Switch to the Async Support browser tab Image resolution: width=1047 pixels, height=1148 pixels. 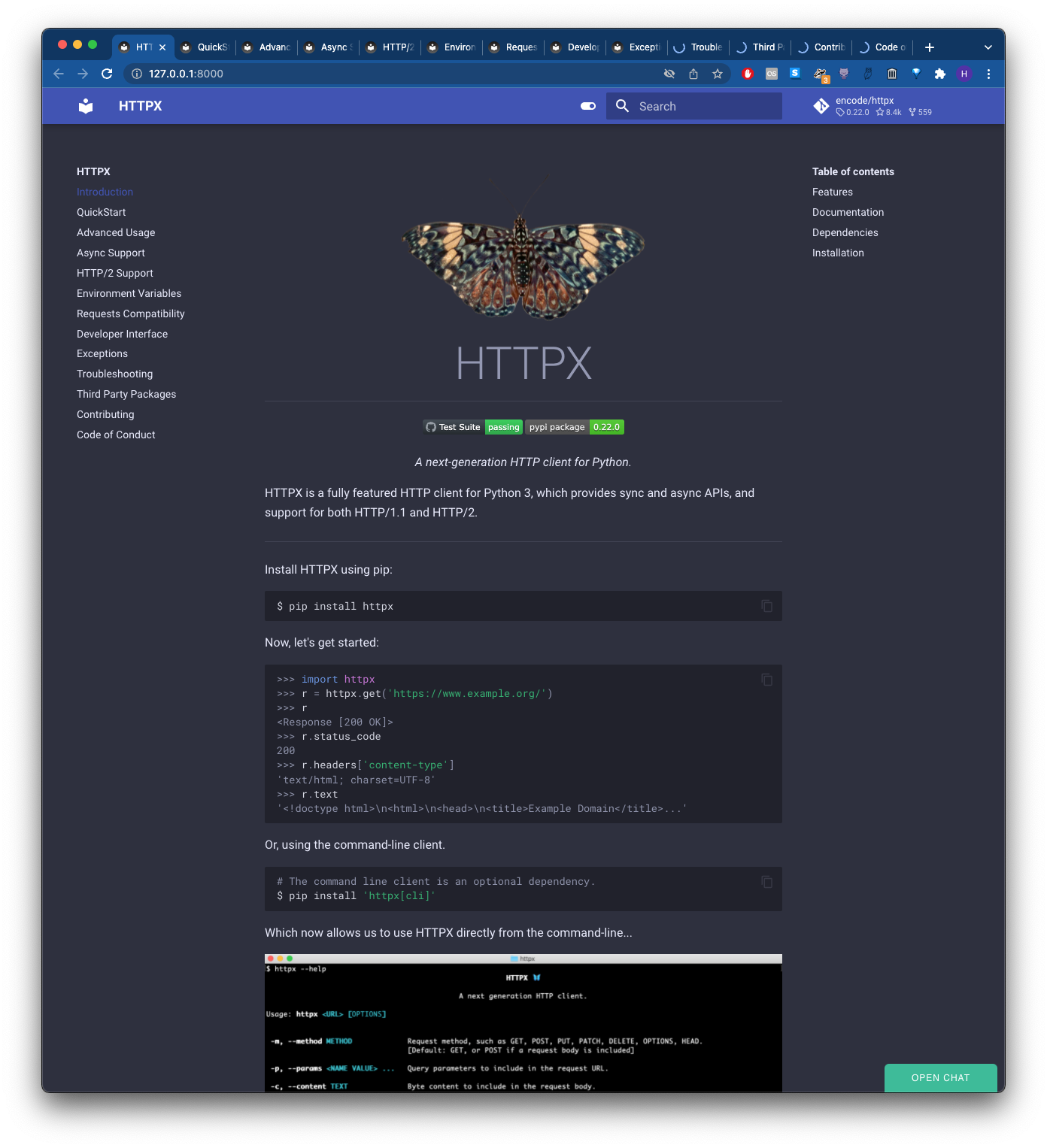[x=329, y=47]
